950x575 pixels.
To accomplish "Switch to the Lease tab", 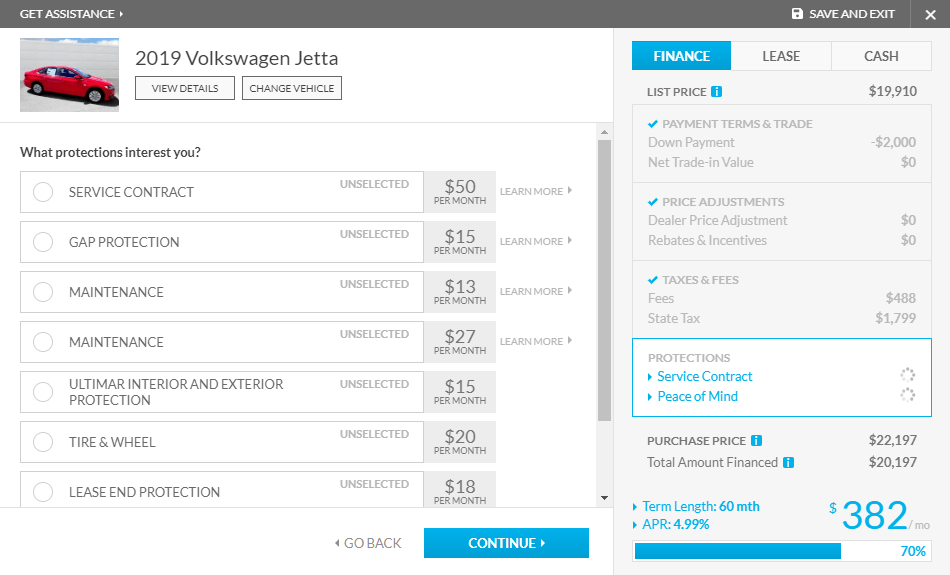I will coord(781,56).
